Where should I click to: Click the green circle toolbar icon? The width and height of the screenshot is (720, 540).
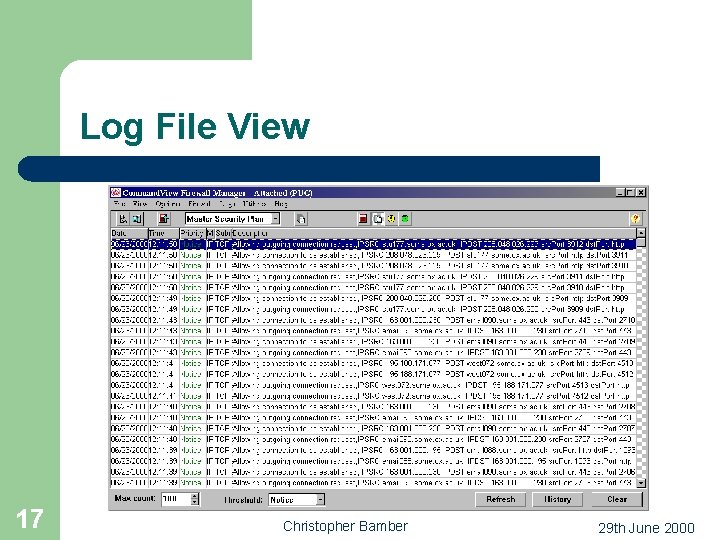click(405, 219)
